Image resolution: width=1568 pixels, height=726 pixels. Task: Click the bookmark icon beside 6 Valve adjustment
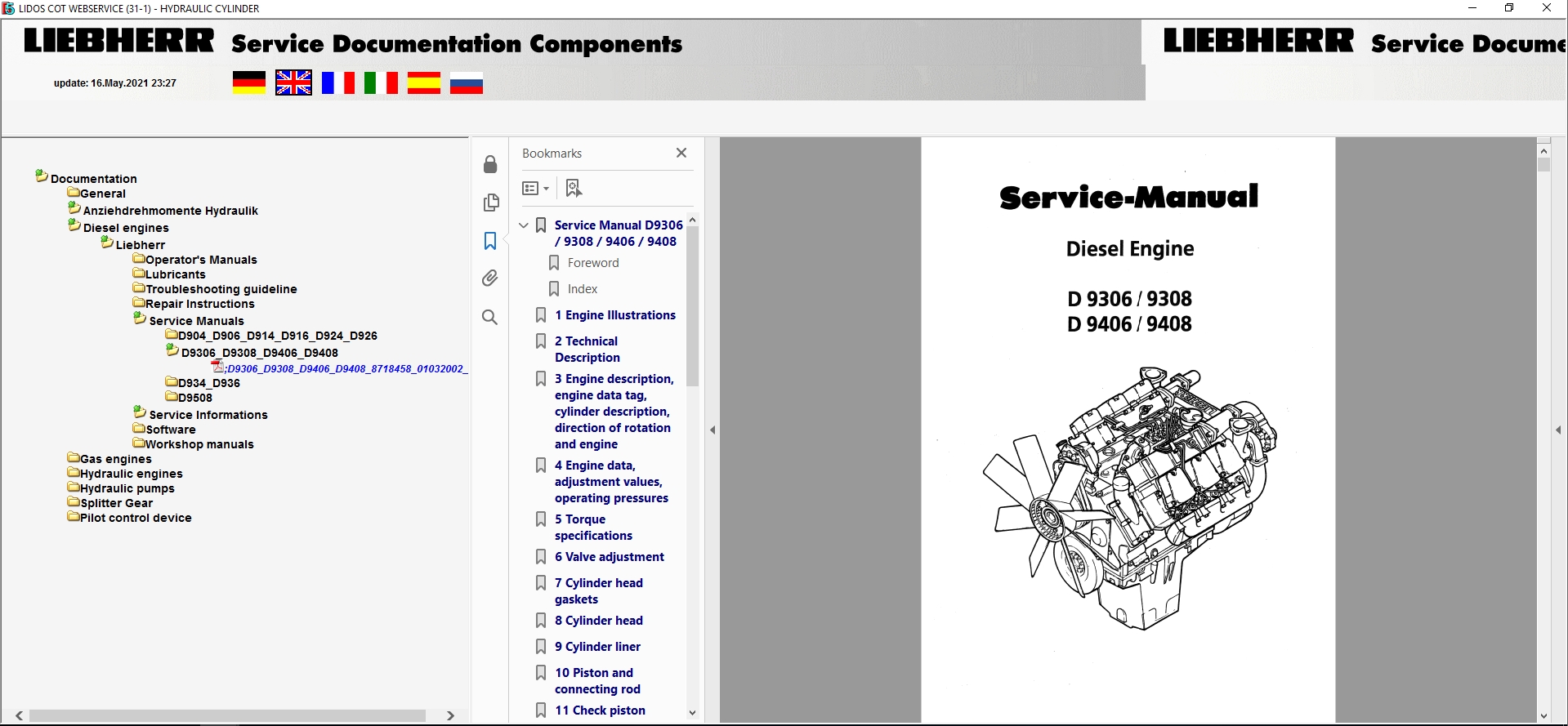tap(541, 557)
